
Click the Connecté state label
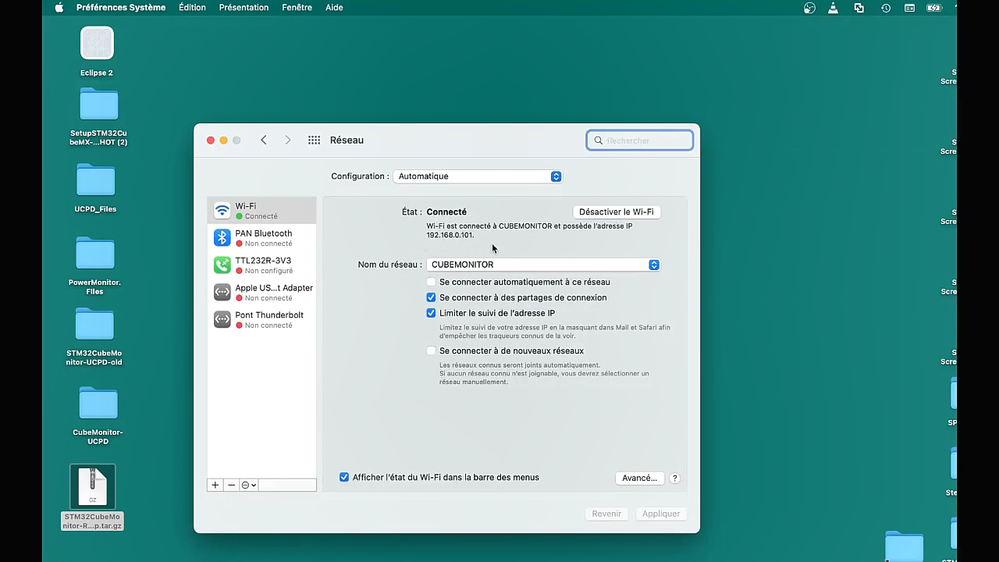pos(446,212)
